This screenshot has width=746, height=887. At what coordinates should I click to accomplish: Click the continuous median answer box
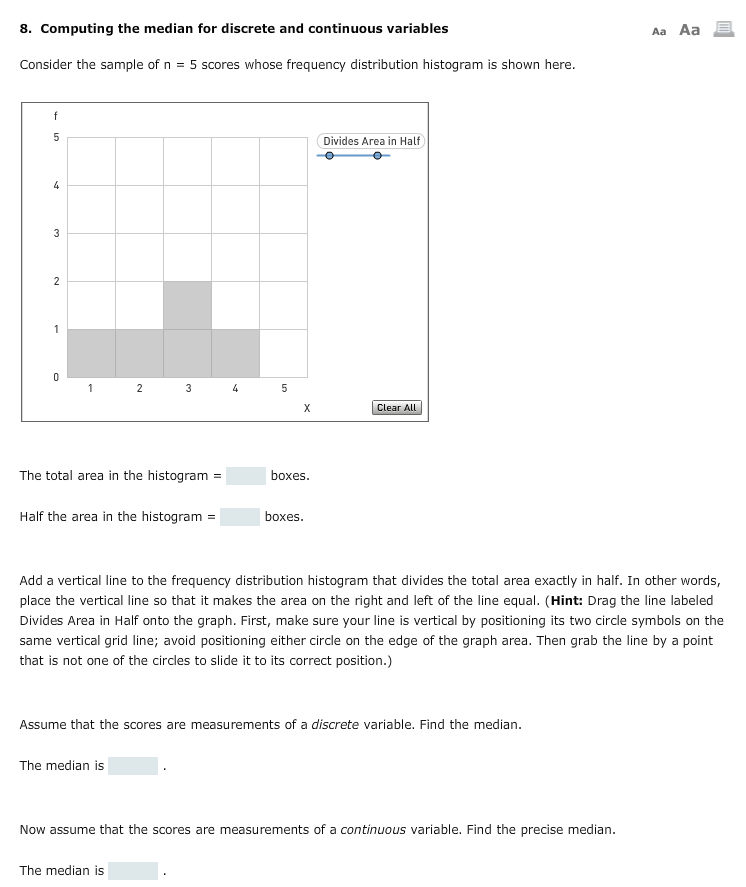coord(131,870)
